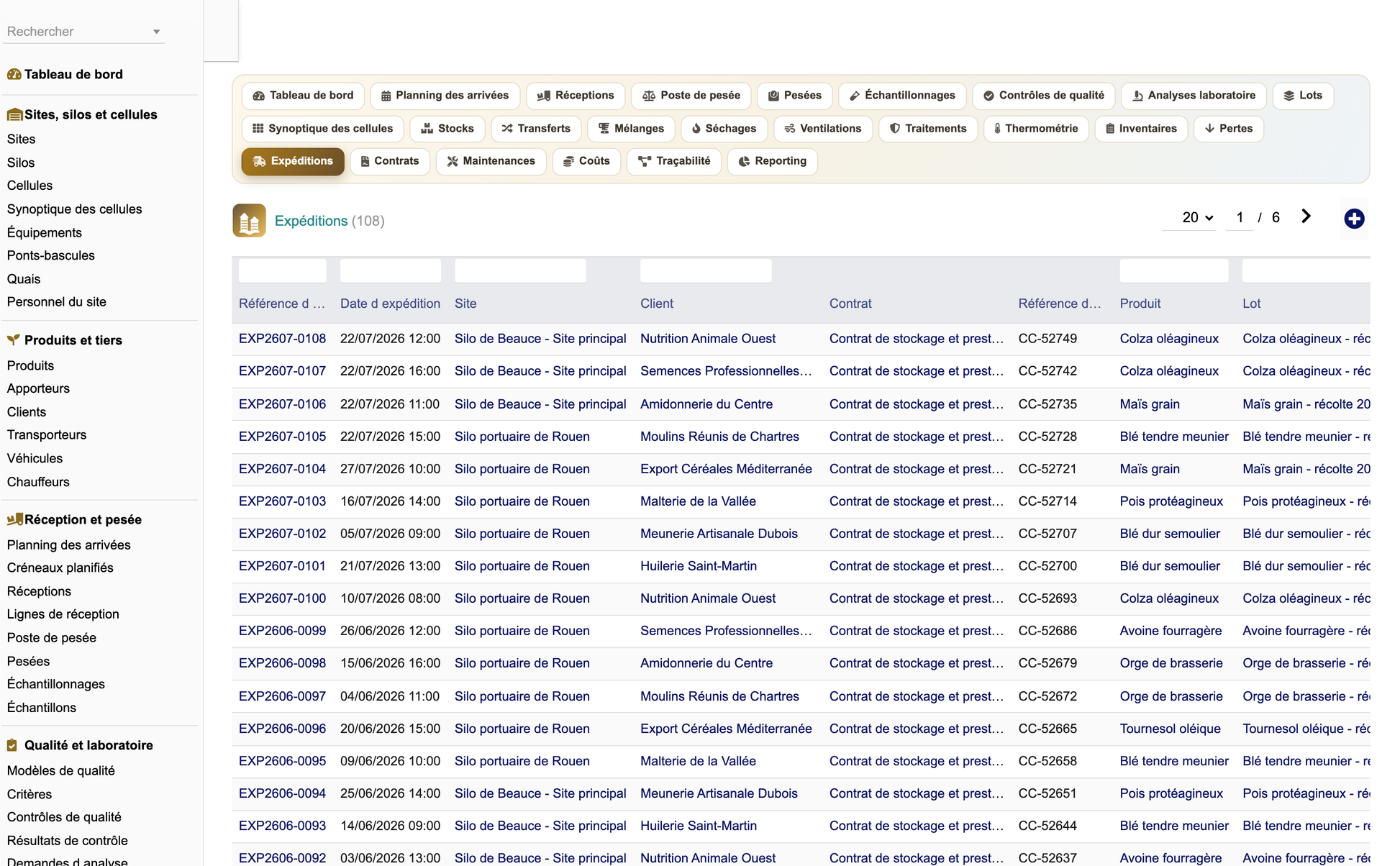Open expedition EXP2607-0104

pos(282,469)
